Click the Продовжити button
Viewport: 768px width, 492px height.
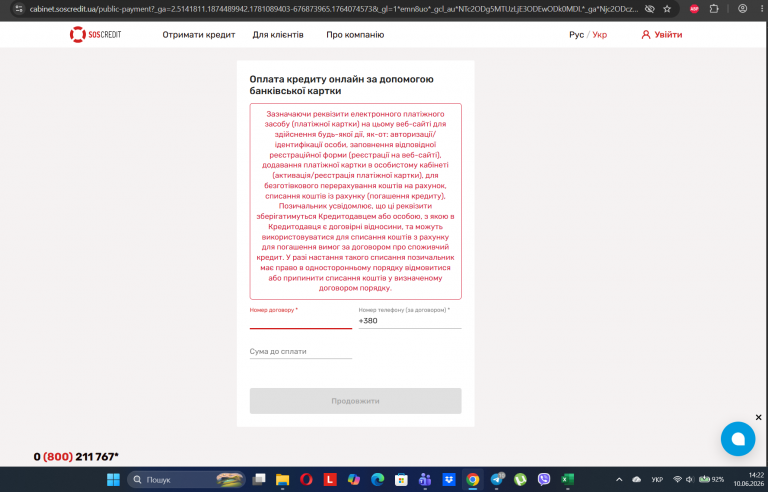tap(356, 401)
